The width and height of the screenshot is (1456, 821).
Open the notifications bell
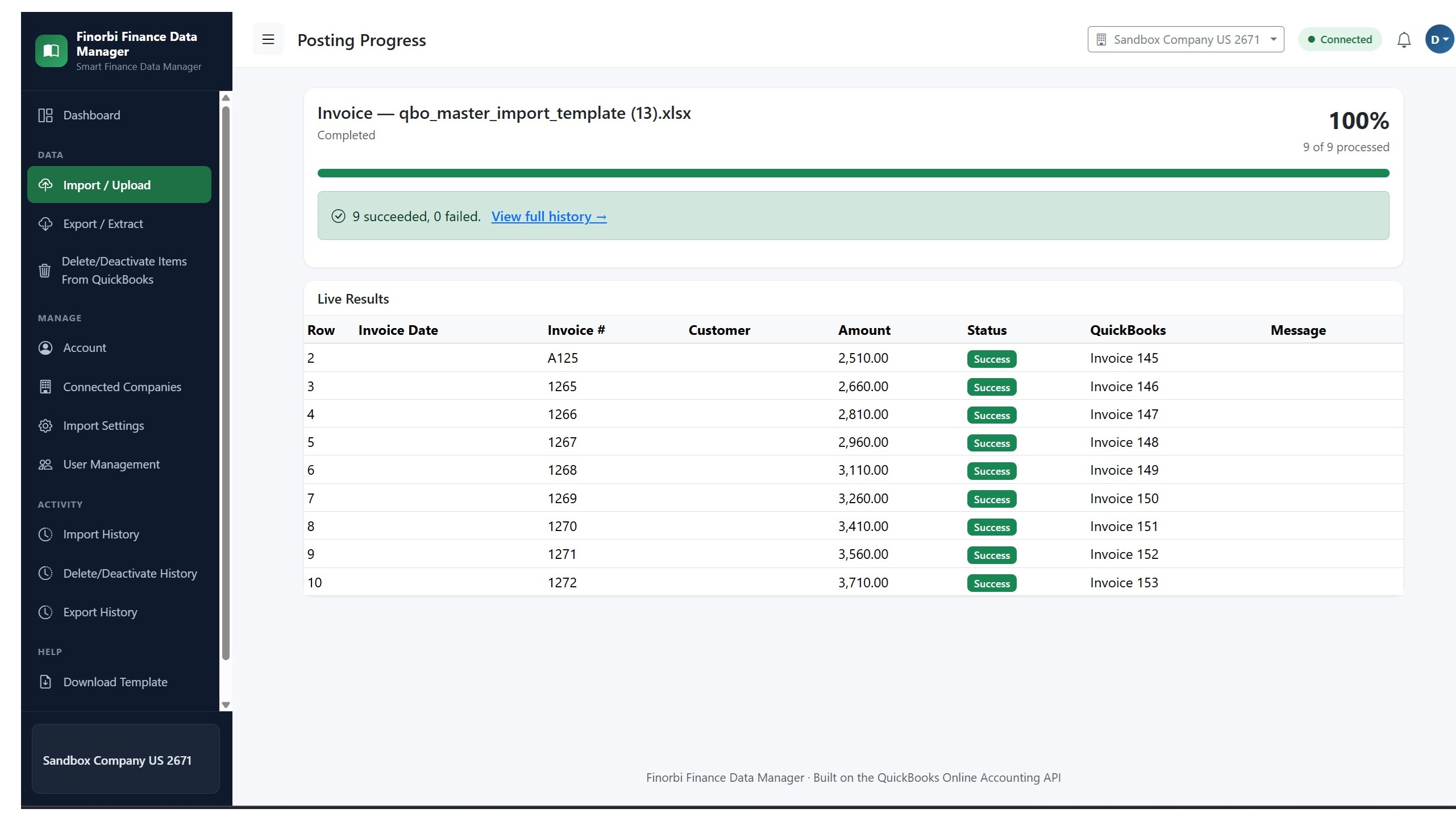coord(1404,40)
